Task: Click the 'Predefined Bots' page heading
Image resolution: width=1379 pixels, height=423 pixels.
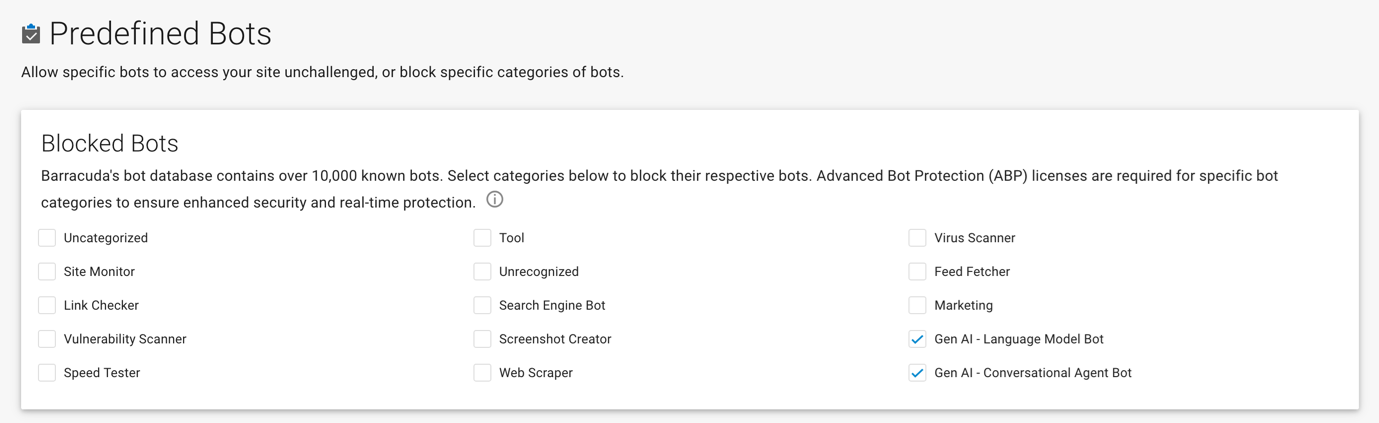Action: (160, 34)
